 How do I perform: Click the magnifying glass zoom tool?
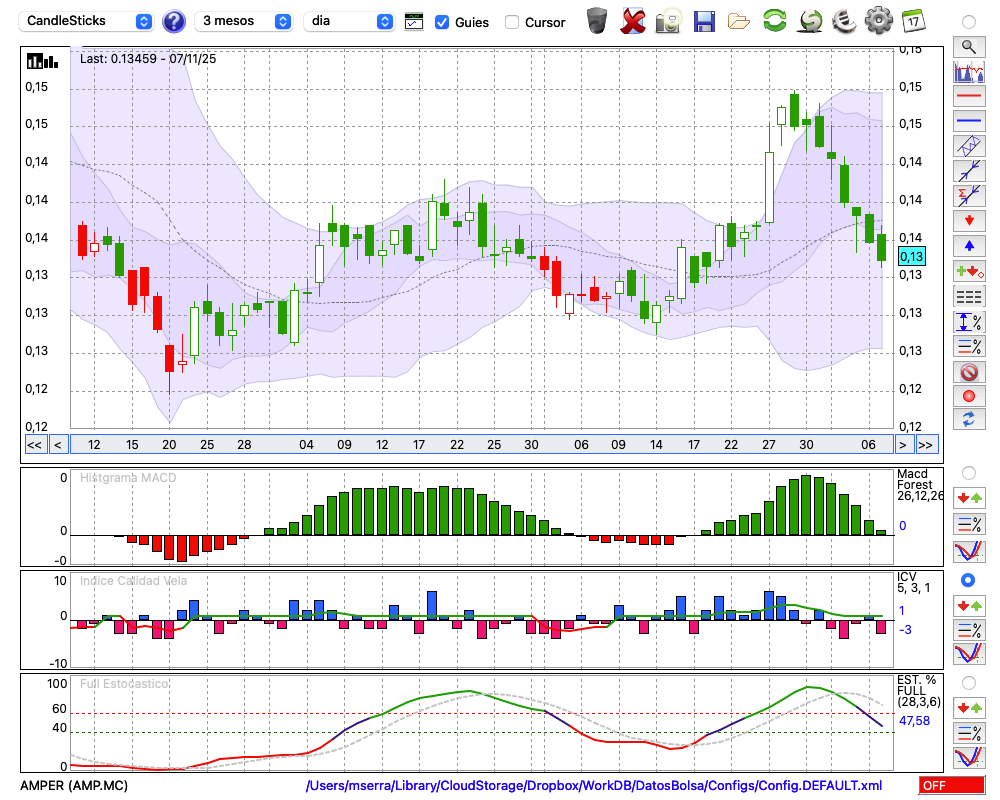click(x=968, y=46)
